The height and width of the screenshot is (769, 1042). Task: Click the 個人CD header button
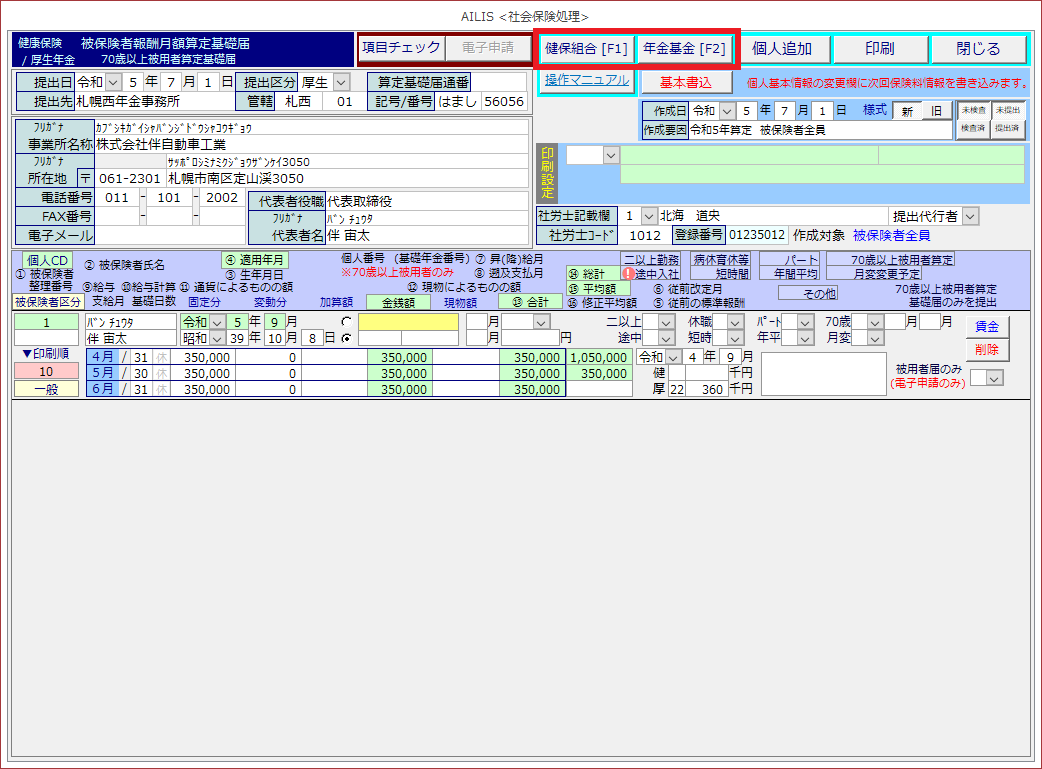click(49, 259)
